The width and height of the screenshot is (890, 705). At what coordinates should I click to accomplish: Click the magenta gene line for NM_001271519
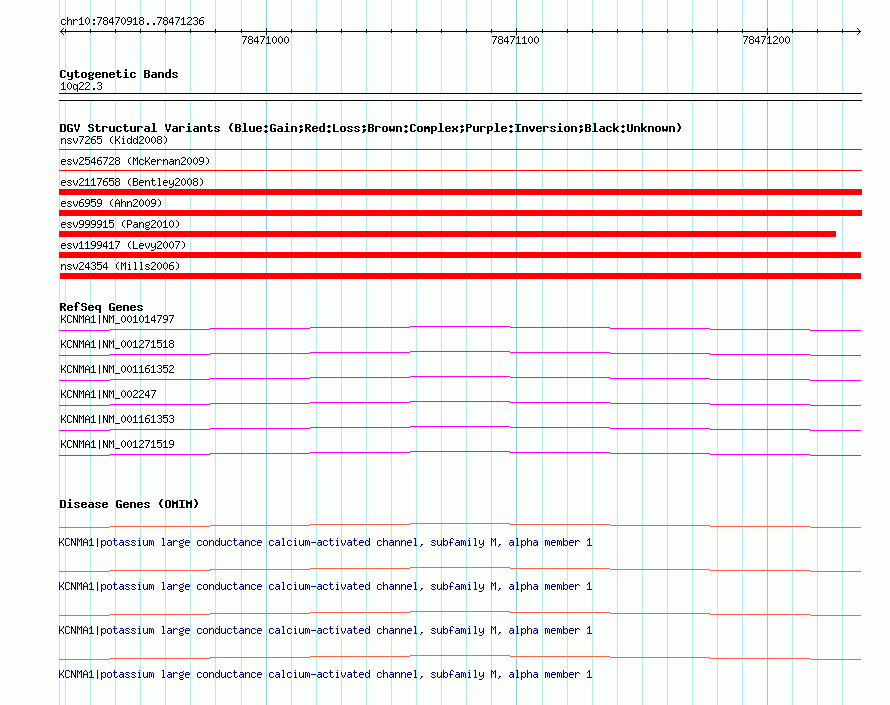(460, 452)
